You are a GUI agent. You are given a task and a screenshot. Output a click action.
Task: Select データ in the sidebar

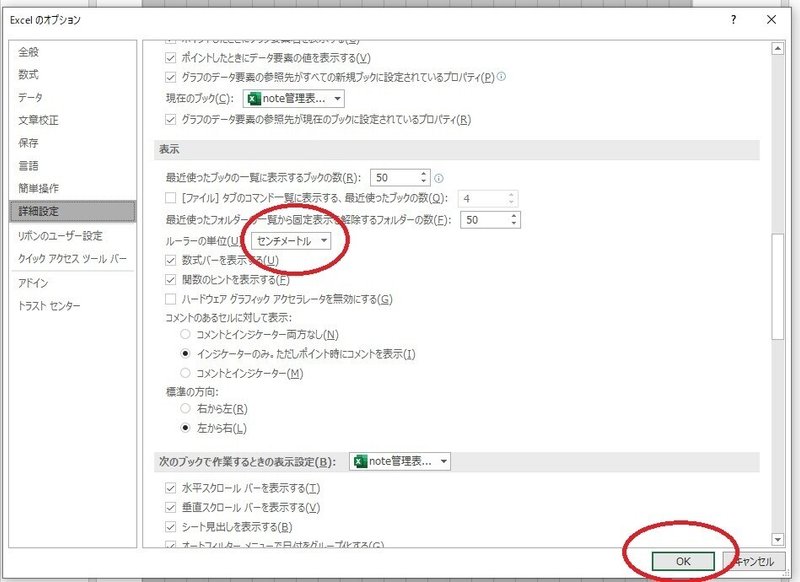tap(31, 97)
